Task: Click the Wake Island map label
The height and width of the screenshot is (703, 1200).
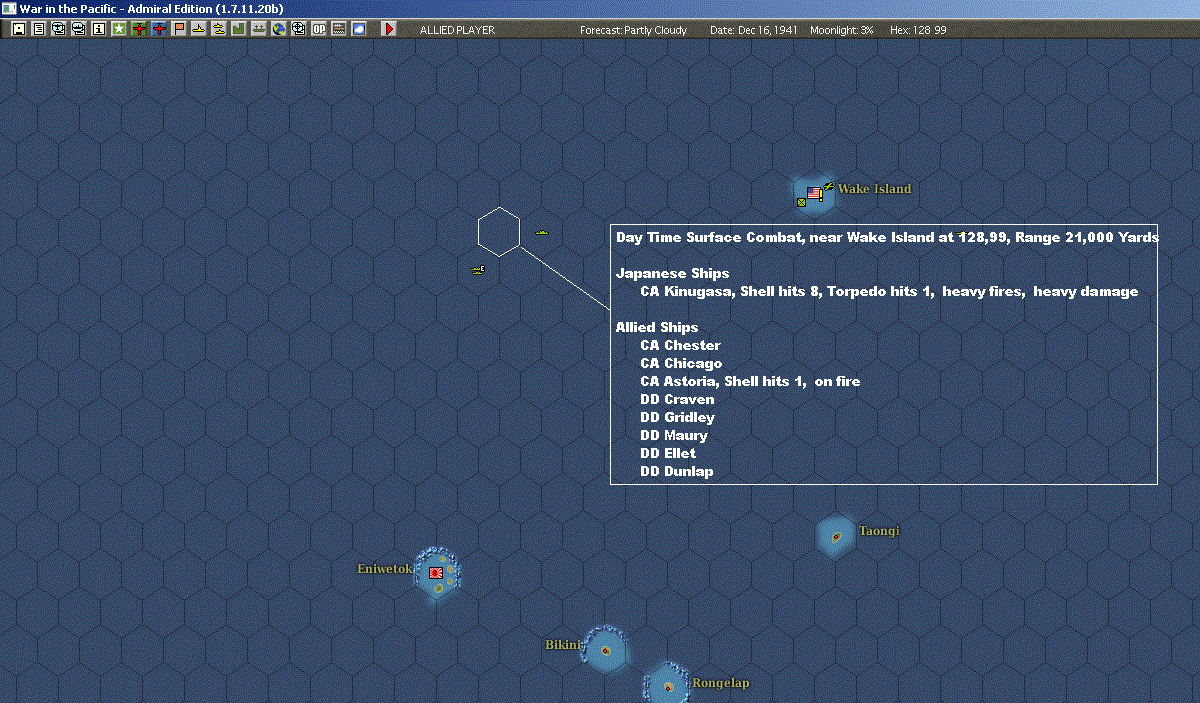Action: tap(874, 189)
